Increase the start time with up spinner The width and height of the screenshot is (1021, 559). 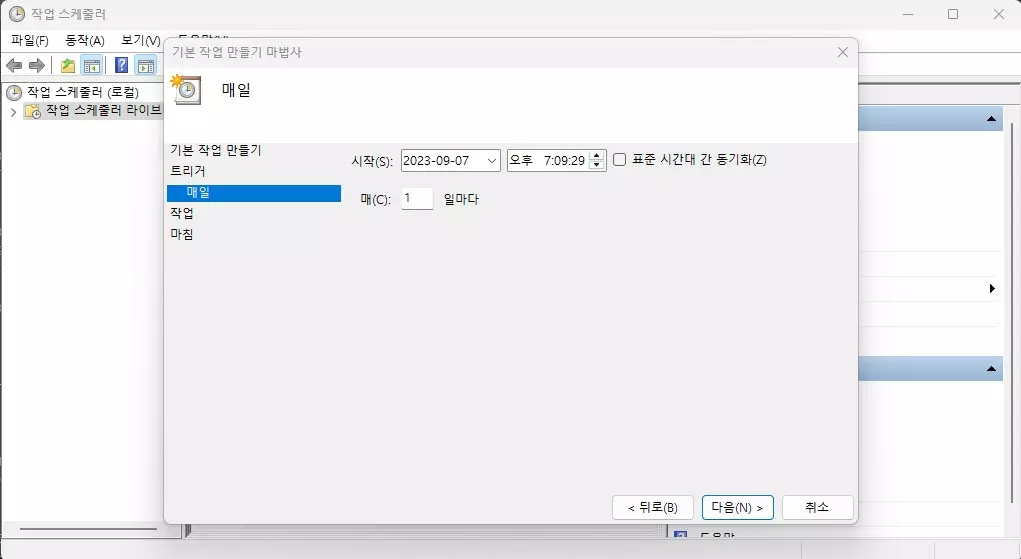[x=596, y=156]
